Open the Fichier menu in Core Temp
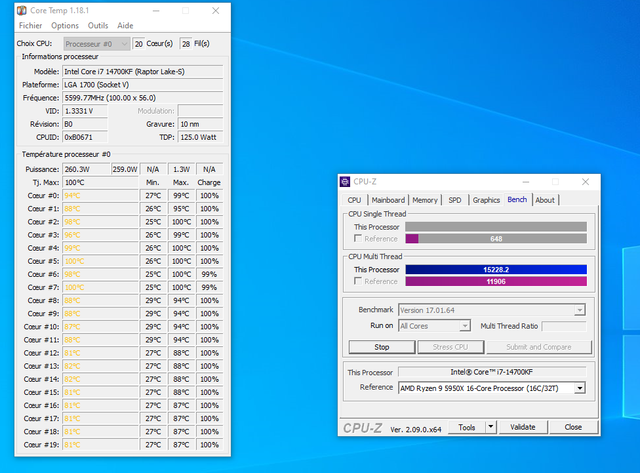This screenshot has height=473, width=640. click(x=30, y=25)
